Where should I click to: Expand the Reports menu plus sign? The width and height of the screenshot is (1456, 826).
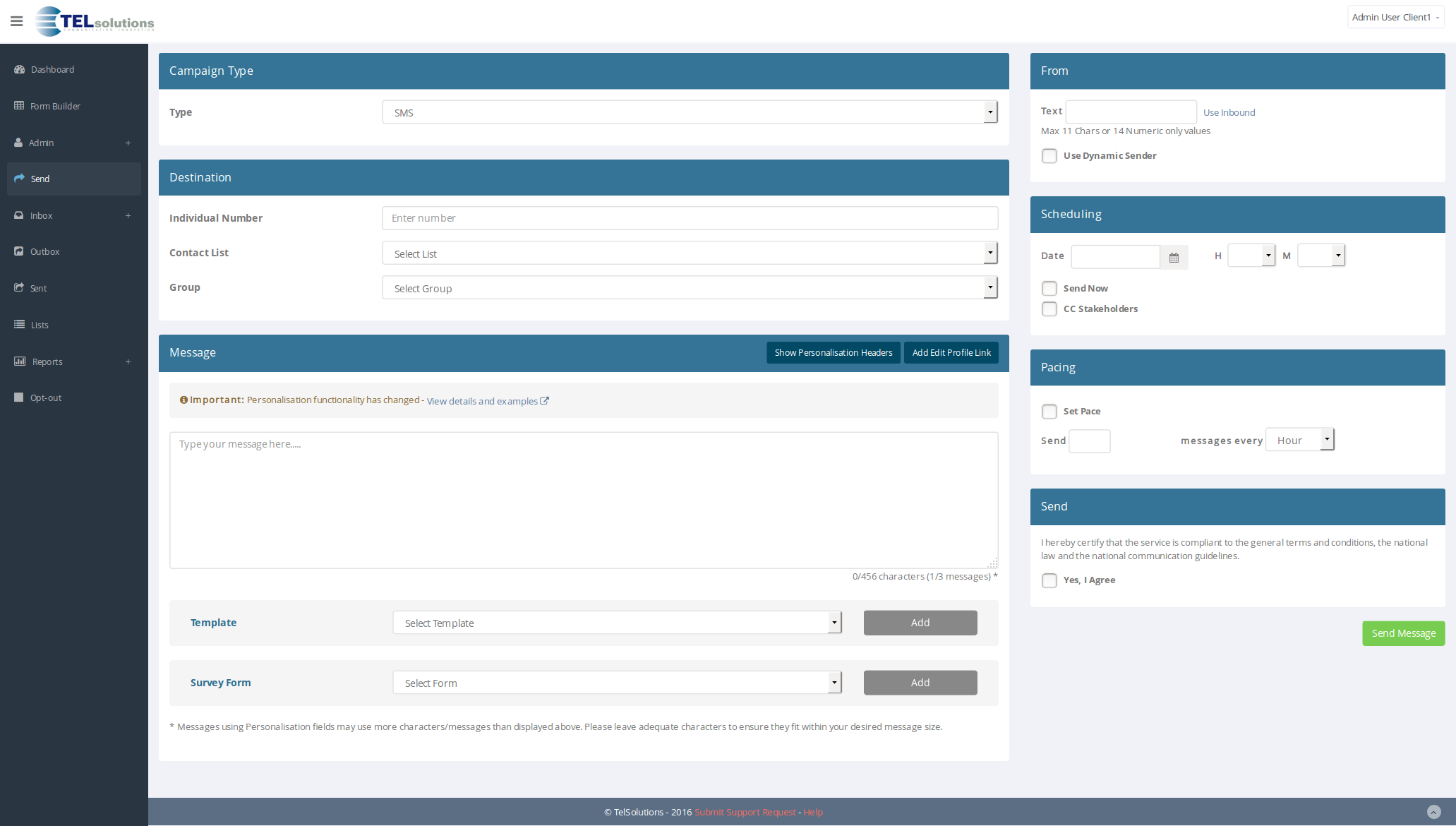click(x=128, y=361)
